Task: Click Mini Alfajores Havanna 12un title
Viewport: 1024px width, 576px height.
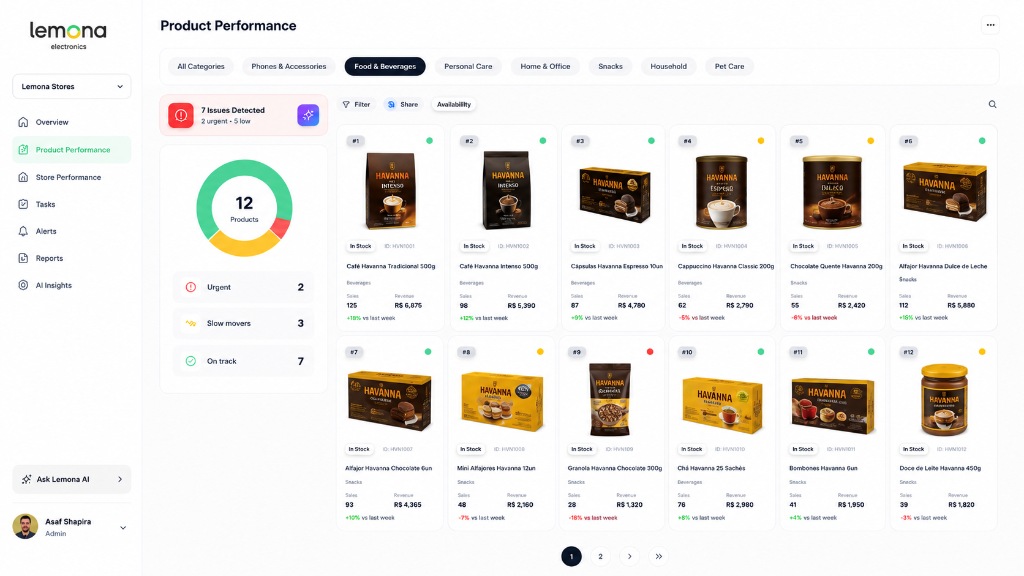Action: [x=496, y=468]
